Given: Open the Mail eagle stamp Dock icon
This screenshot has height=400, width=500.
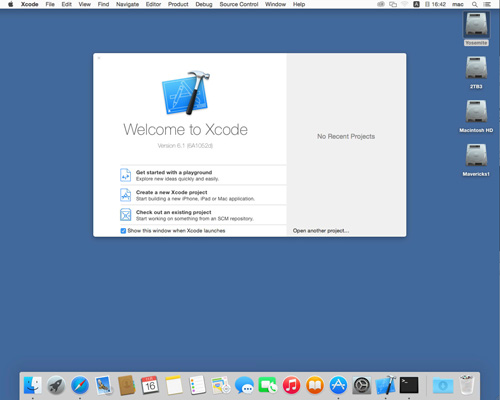Looking at the screenshot, I should tap(103, 385).
